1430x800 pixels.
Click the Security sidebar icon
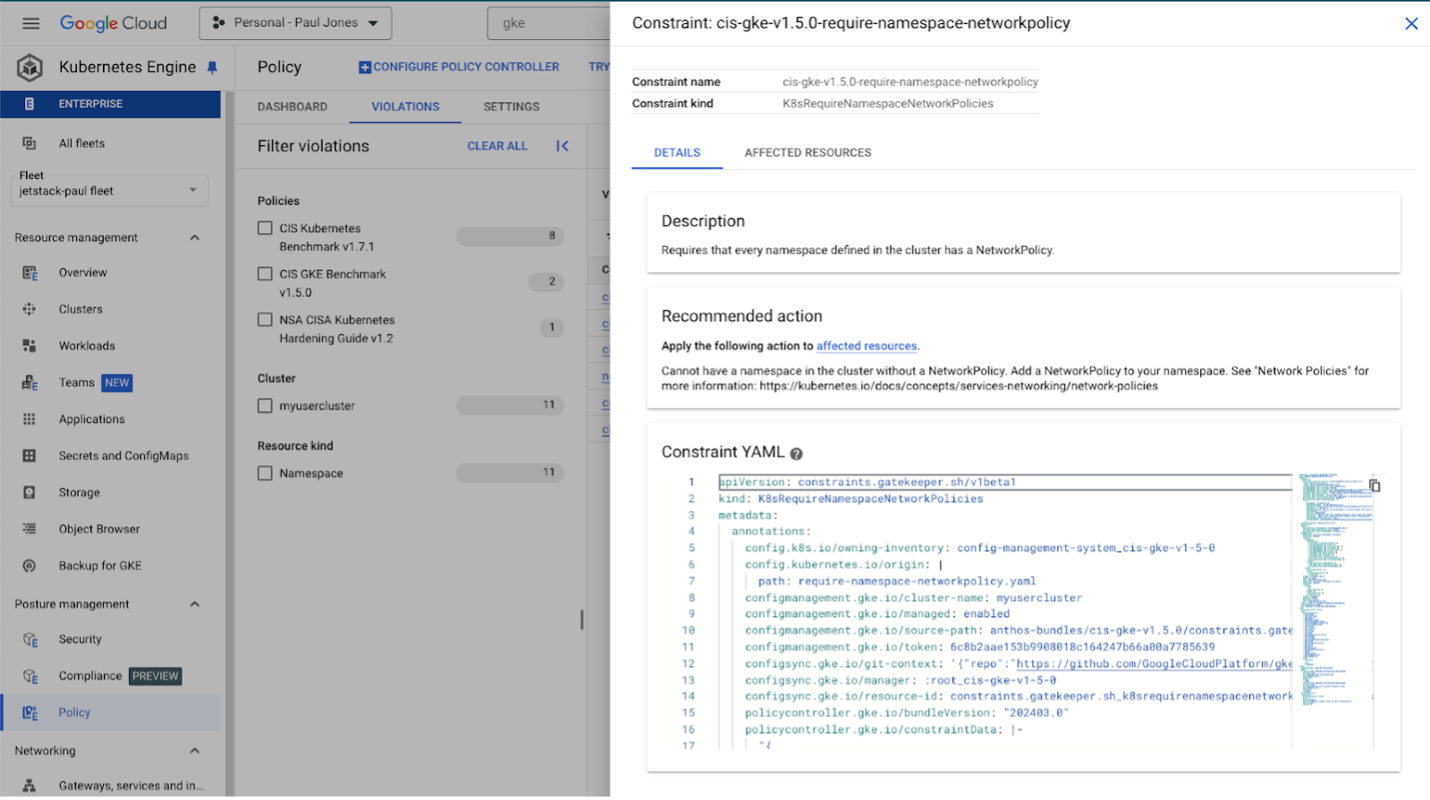point(29,640)
